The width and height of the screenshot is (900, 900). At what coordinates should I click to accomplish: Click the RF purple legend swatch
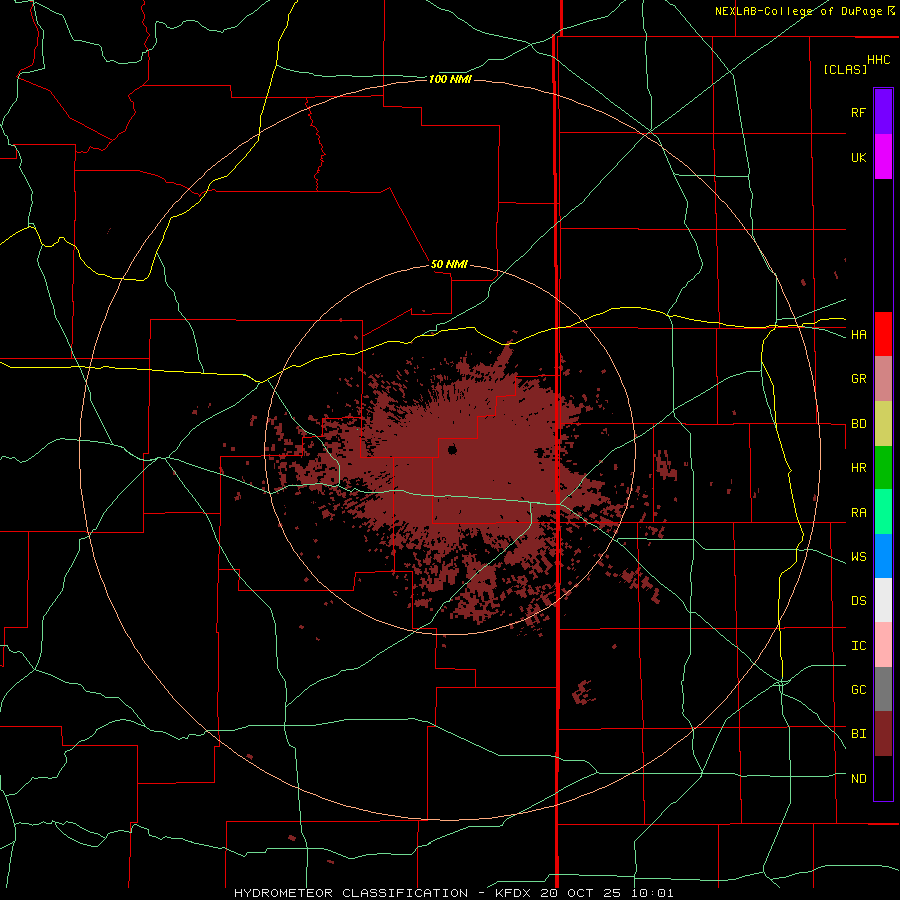[x=883, y=112]
